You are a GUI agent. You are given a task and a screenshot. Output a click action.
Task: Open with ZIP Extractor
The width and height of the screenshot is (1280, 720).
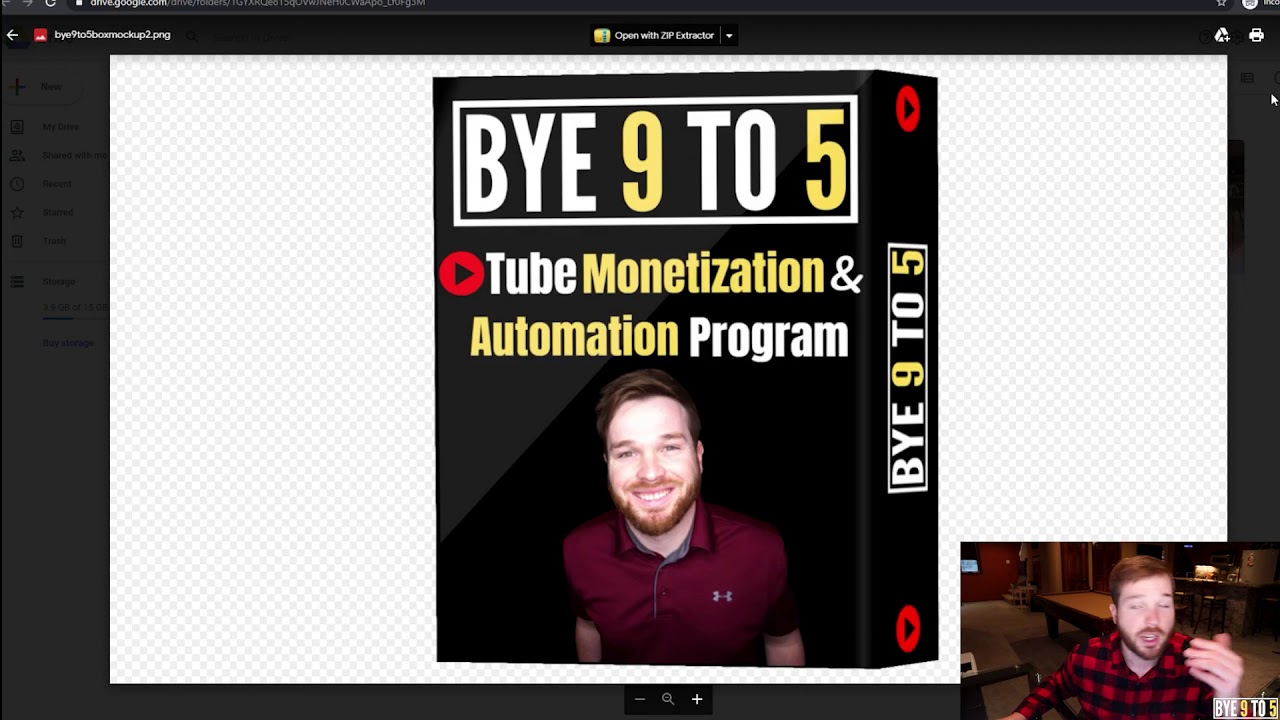point(655,35)
